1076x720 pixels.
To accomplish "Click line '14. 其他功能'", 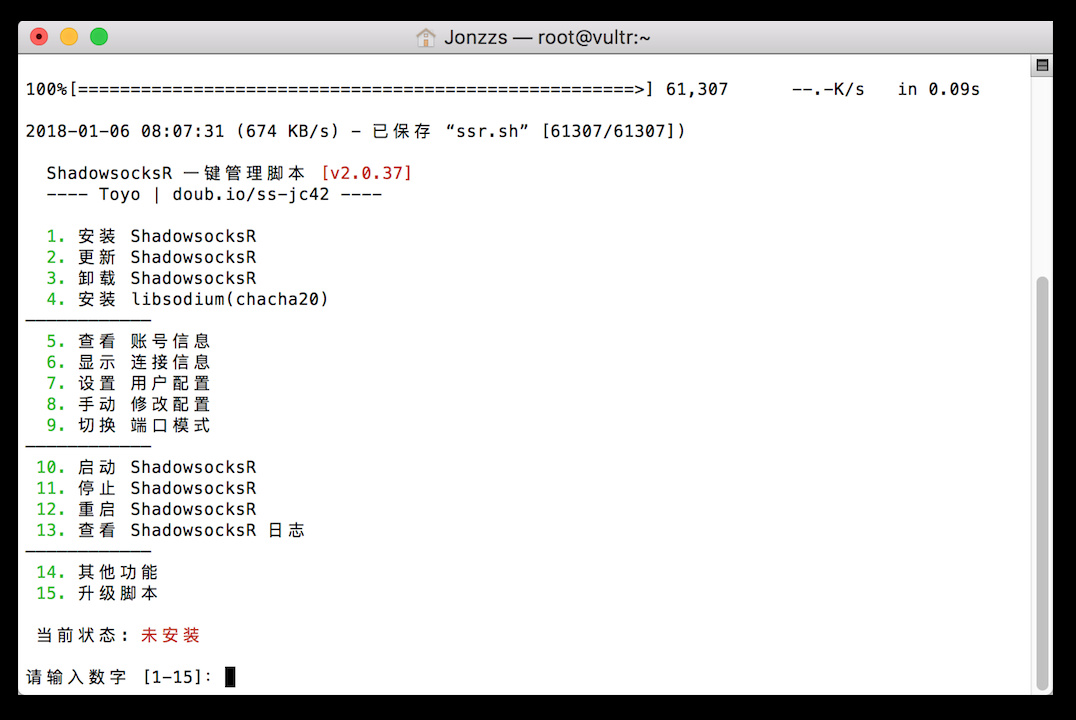I will 97,572.
